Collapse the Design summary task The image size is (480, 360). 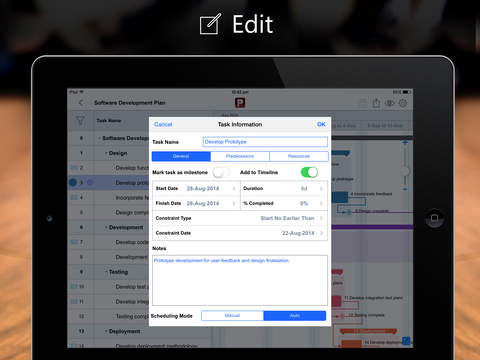coord(106,153)
